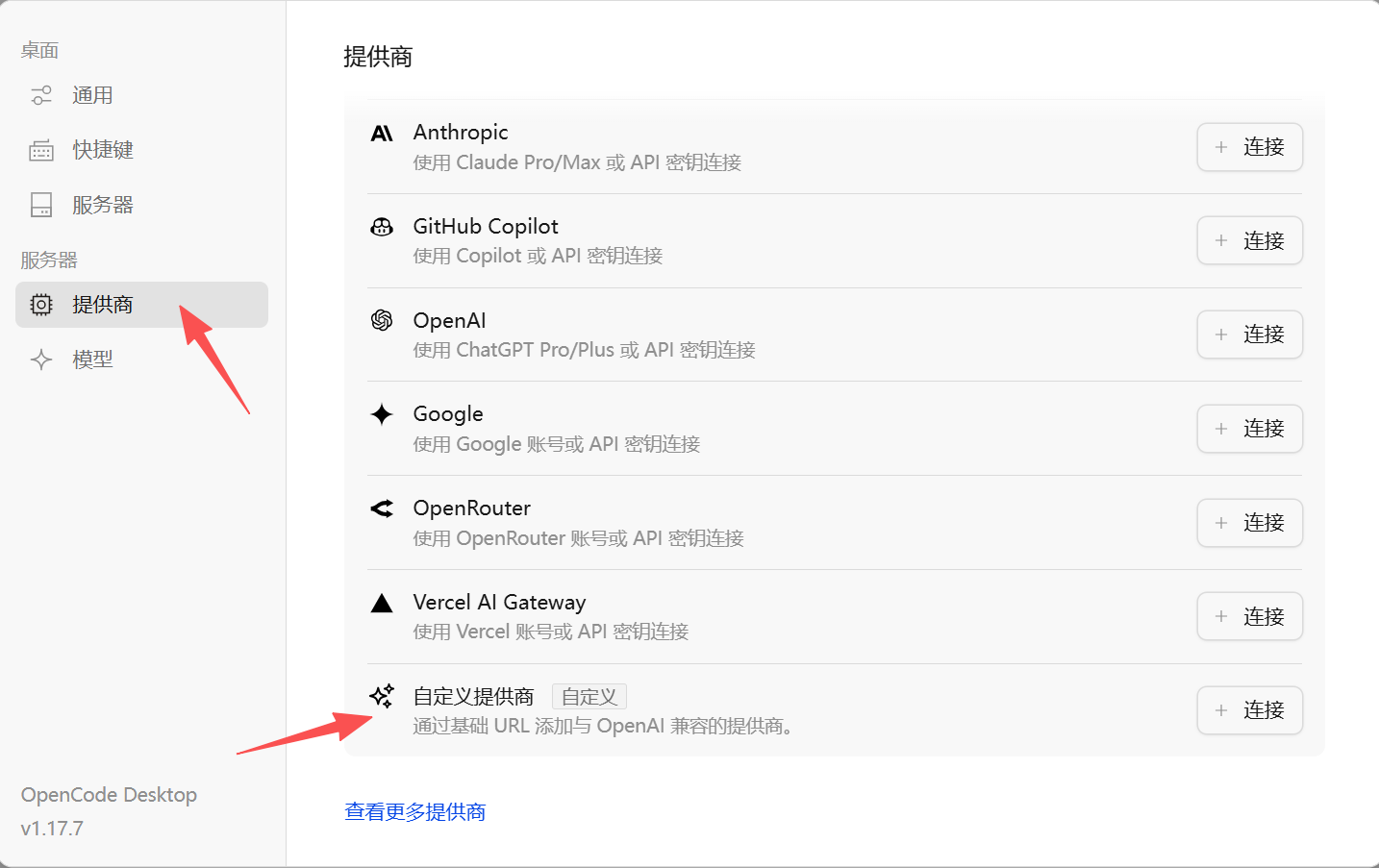Click the v1.17.7 version text
The width and height of the screenshot is (1379, 868).
(52, 829)
